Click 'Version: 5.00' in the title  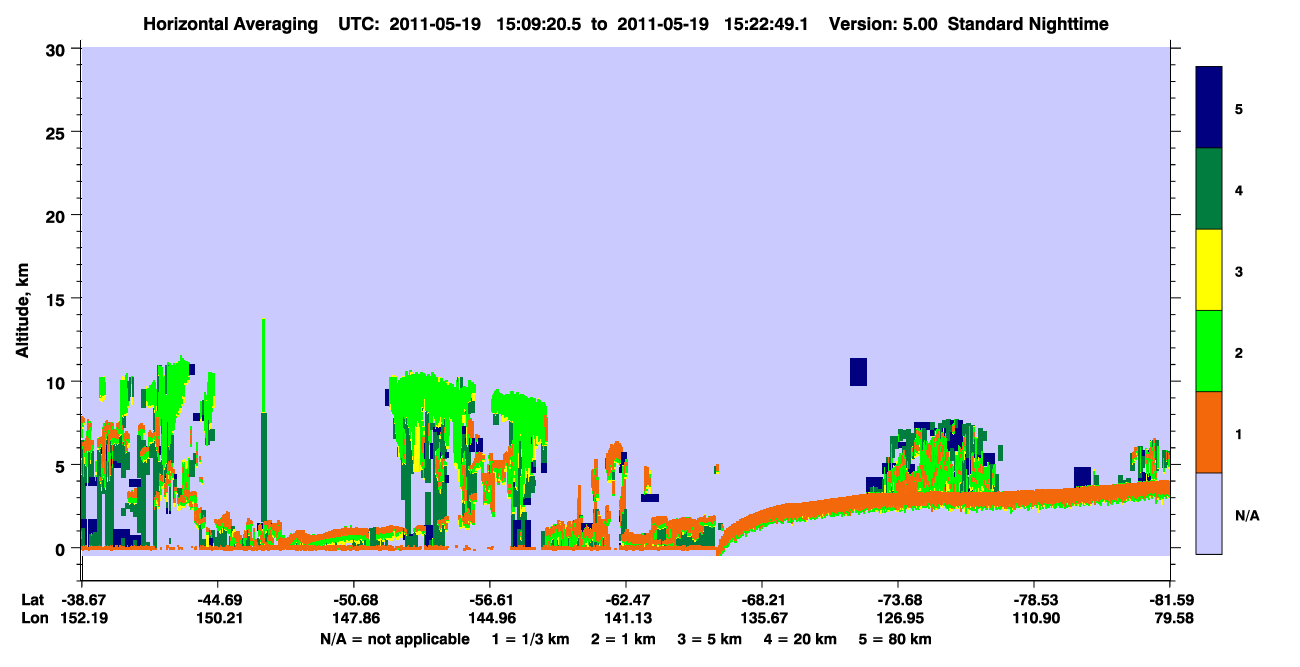point(881,23)
